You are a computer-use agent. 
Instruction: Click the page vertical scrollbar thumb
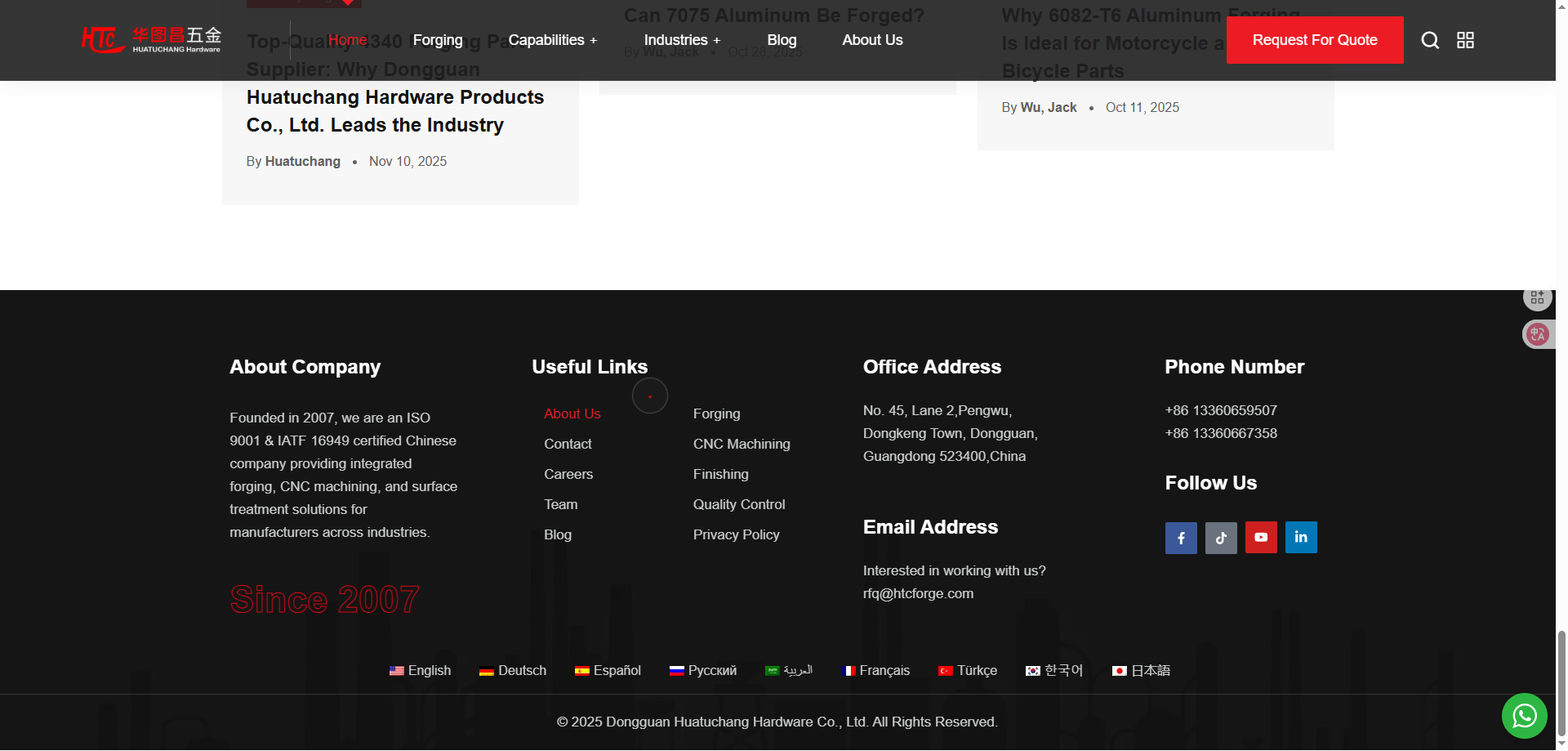point(1561,683)
